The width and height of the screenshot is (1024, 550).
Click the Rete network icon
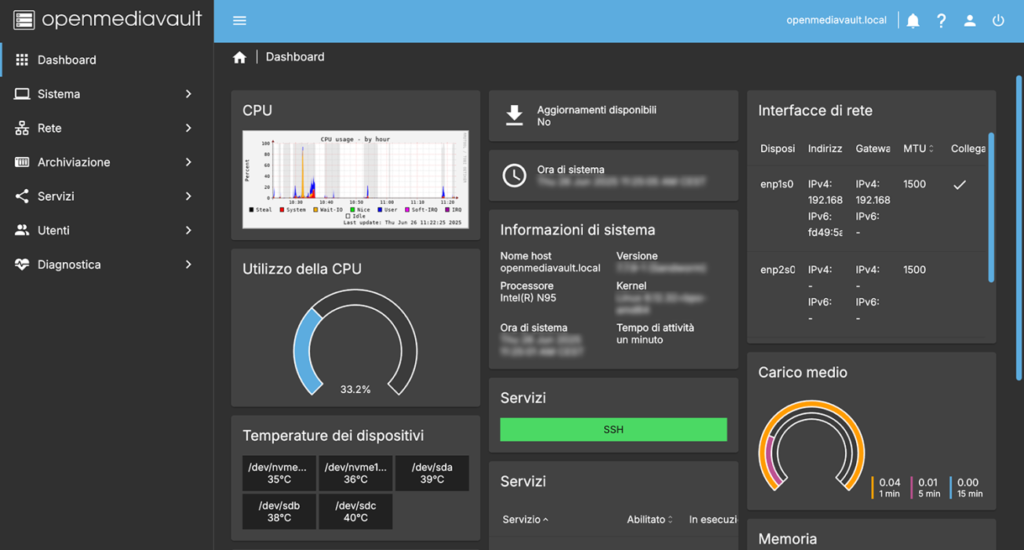(22, 128)
